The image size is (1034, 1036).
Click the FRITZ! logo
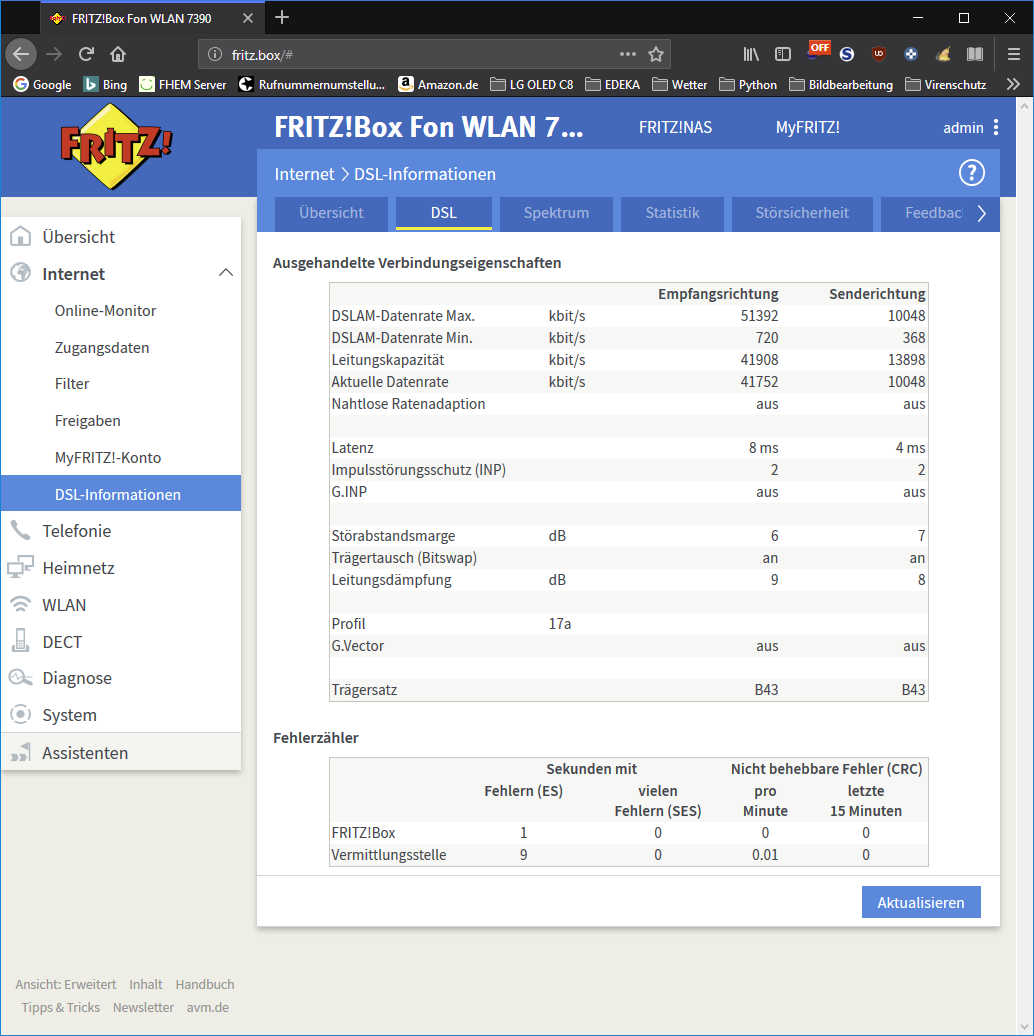click(116, 146)
